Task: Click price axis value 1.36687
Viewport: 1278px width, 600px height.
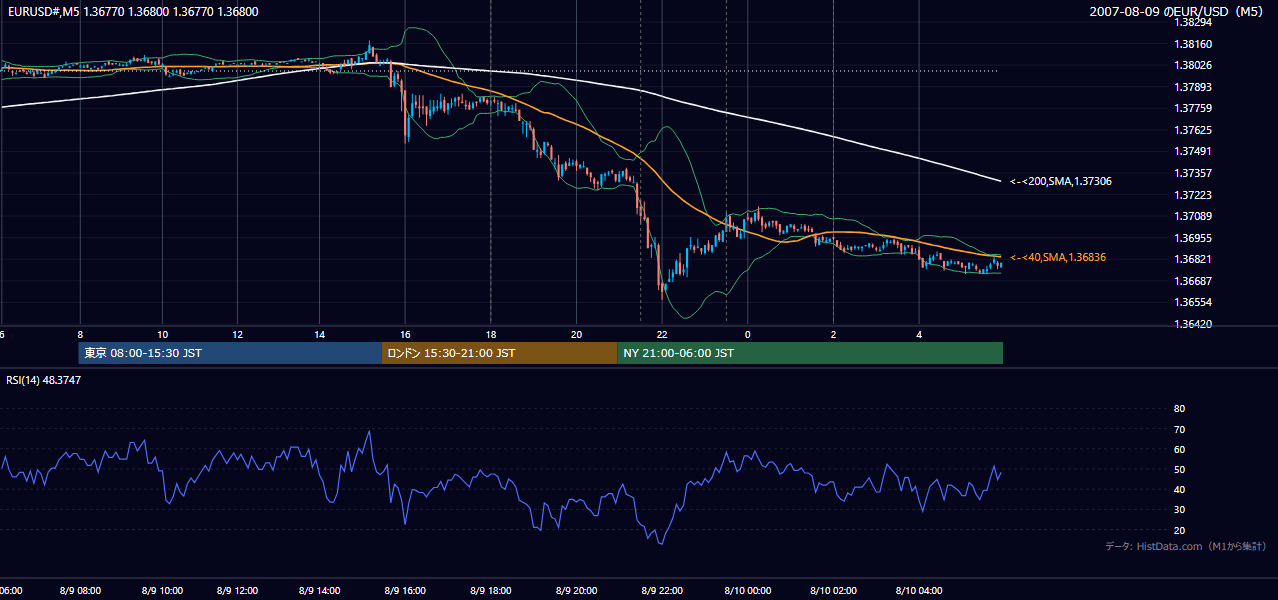Action: [1193, 281]
